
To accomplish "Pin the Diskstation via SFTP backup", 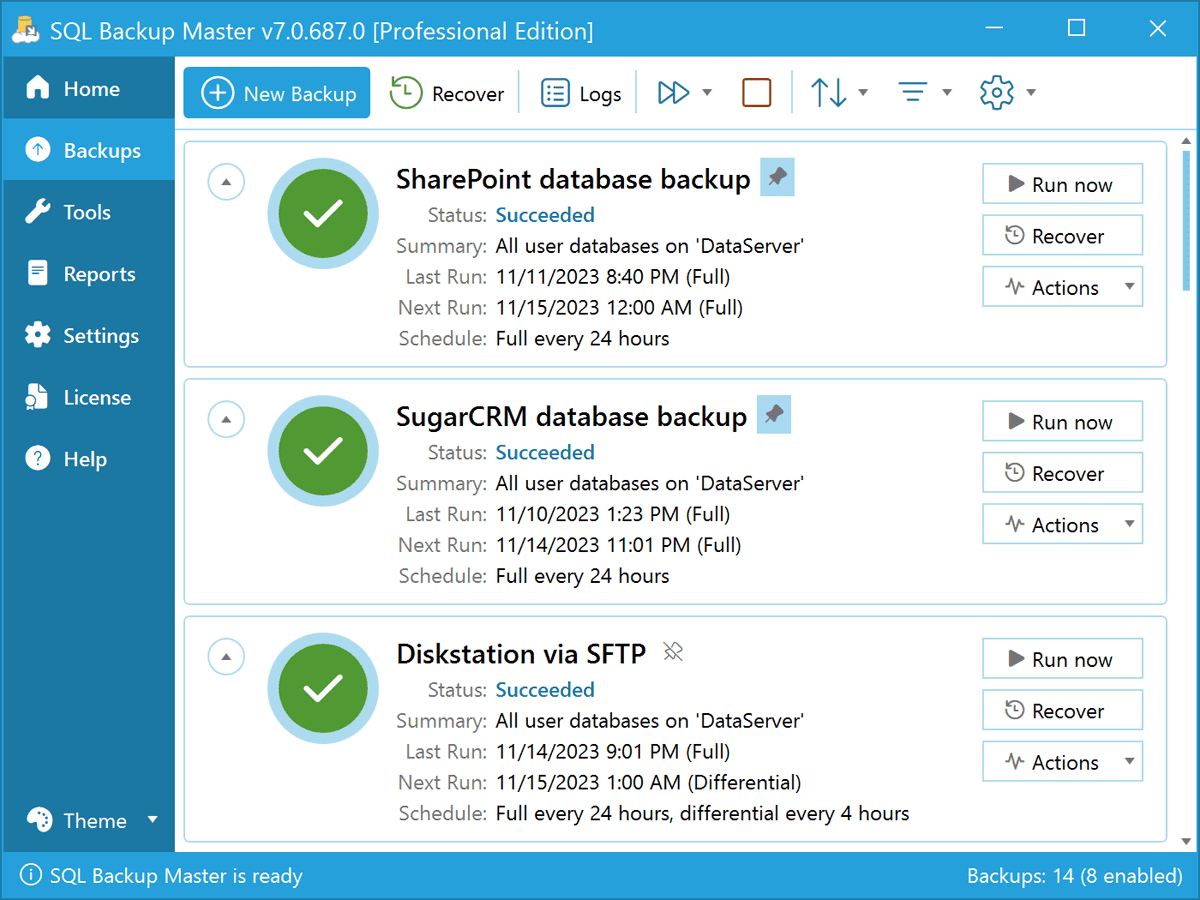I will coord(673,652).
